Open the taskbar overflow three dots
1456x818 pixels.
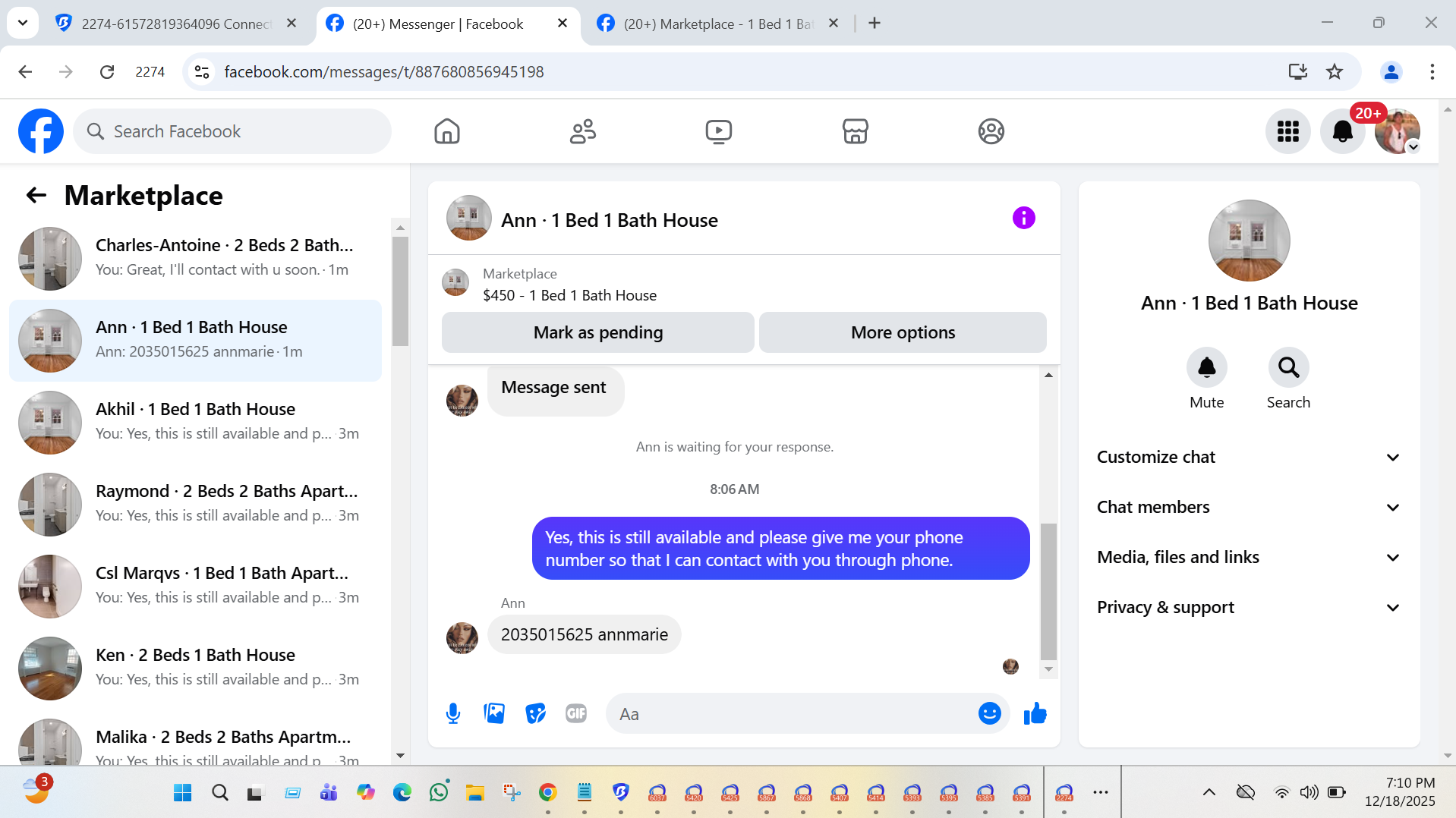coord(1101,793)
